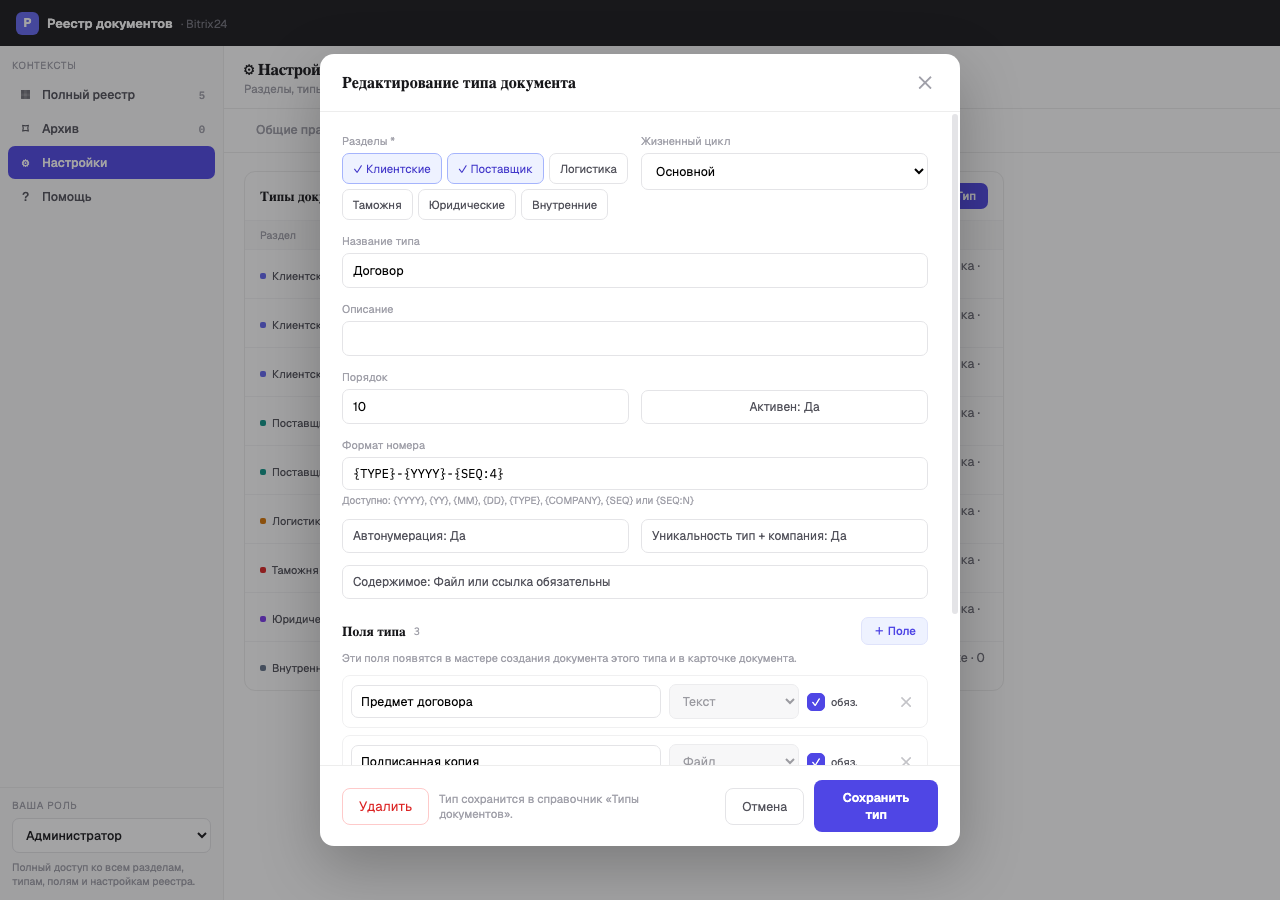Open the Жизненный цикл dropdown

[784, 171]
